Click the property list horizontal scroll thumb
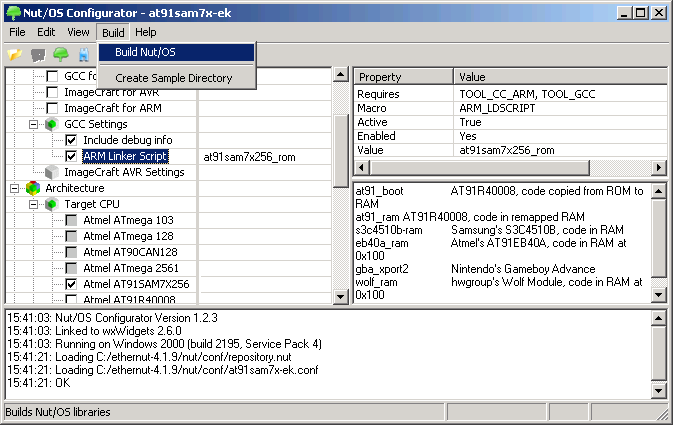This screenshot has height=425, width=673. coord(479,167)
